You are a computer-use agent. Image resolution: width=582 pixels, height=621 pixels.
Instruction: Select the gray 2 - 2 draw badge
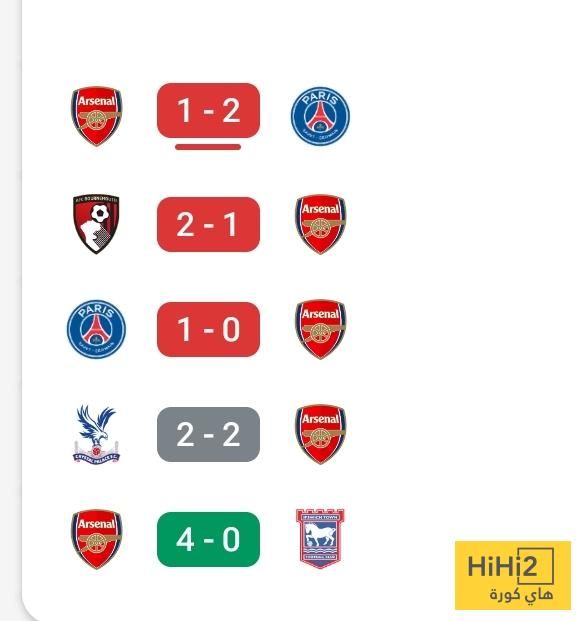coord(208,434)
